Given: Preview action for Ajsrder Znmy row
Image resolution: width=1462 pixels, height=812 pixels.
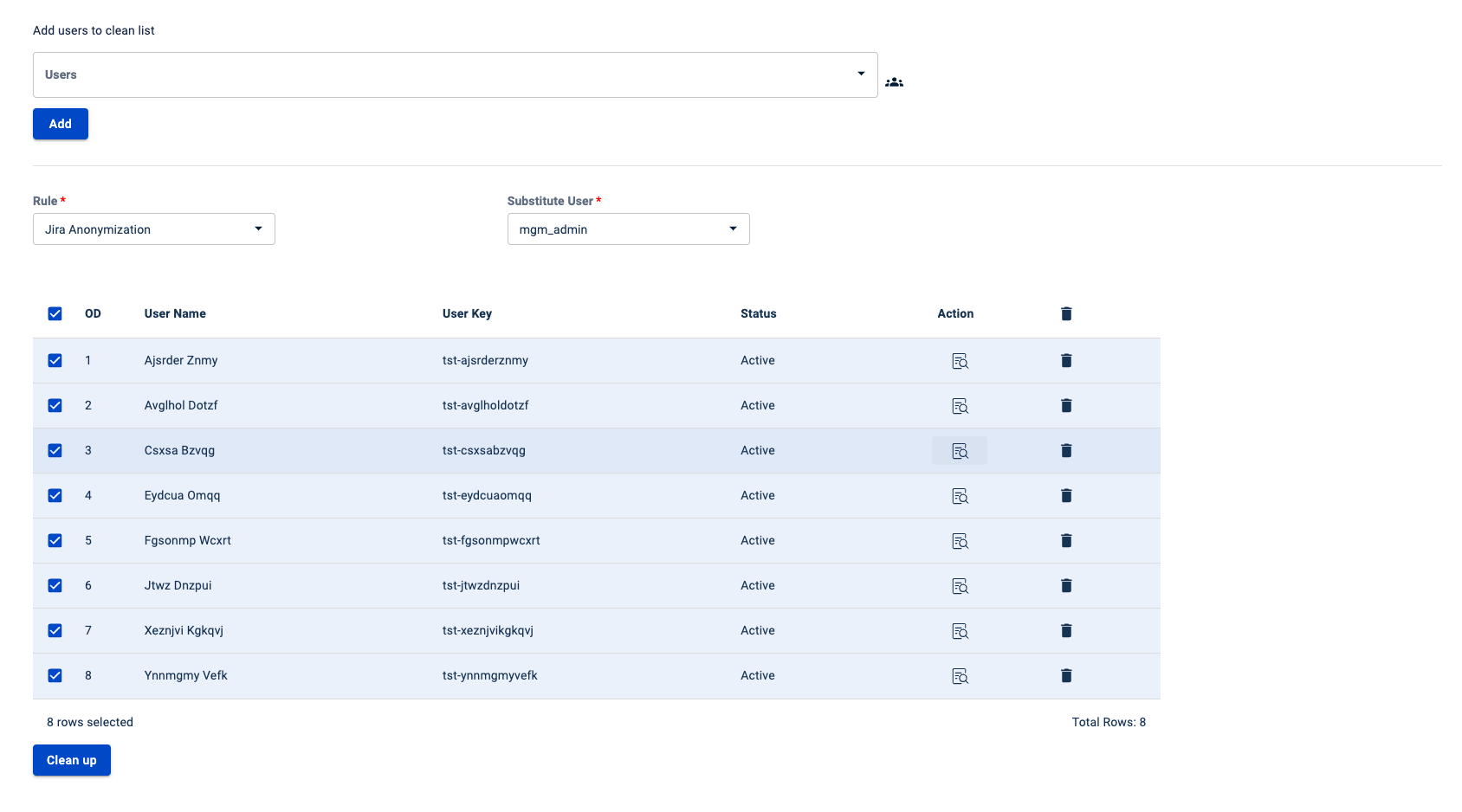Looking at the screenshot, I should click(x=959, y=361).
